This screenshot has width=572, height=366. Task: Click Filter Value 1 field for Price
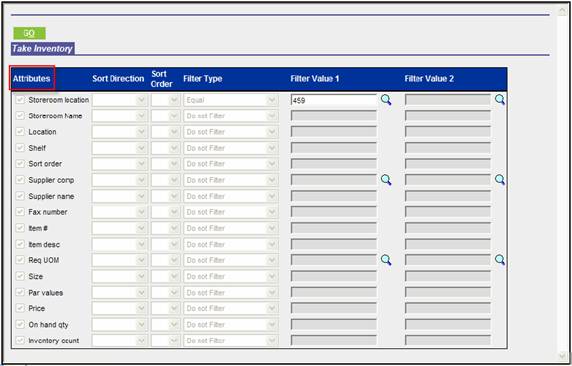coord(334,308)
